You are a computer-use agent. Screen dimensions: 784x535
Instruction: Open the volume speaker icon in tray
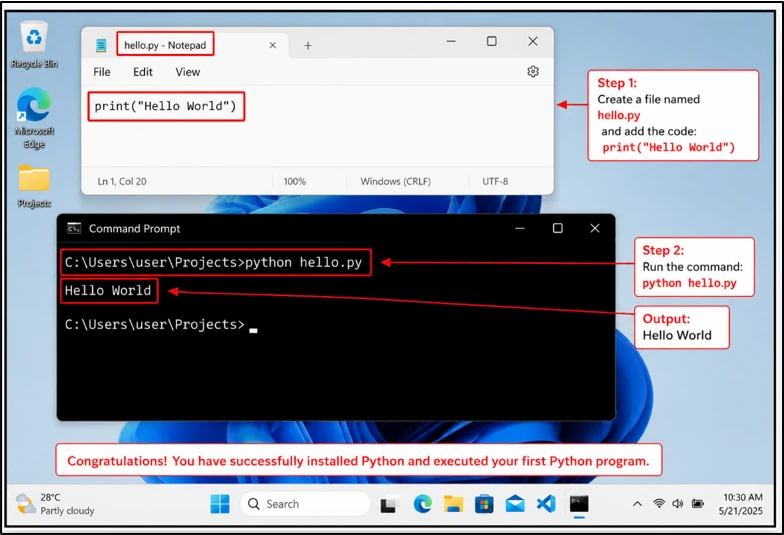678,504
